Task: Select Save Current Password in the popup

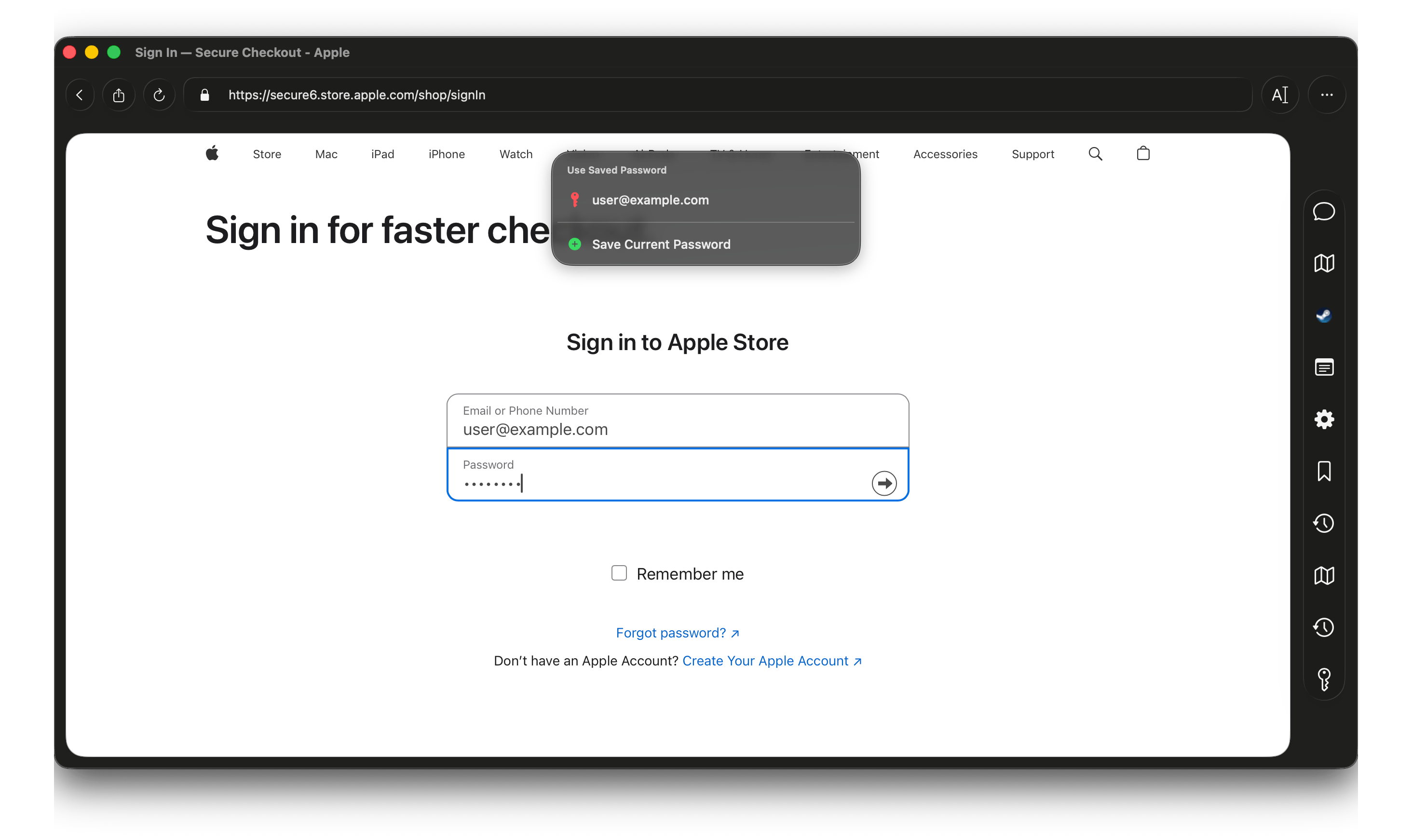Action: [x=705, y=244]
